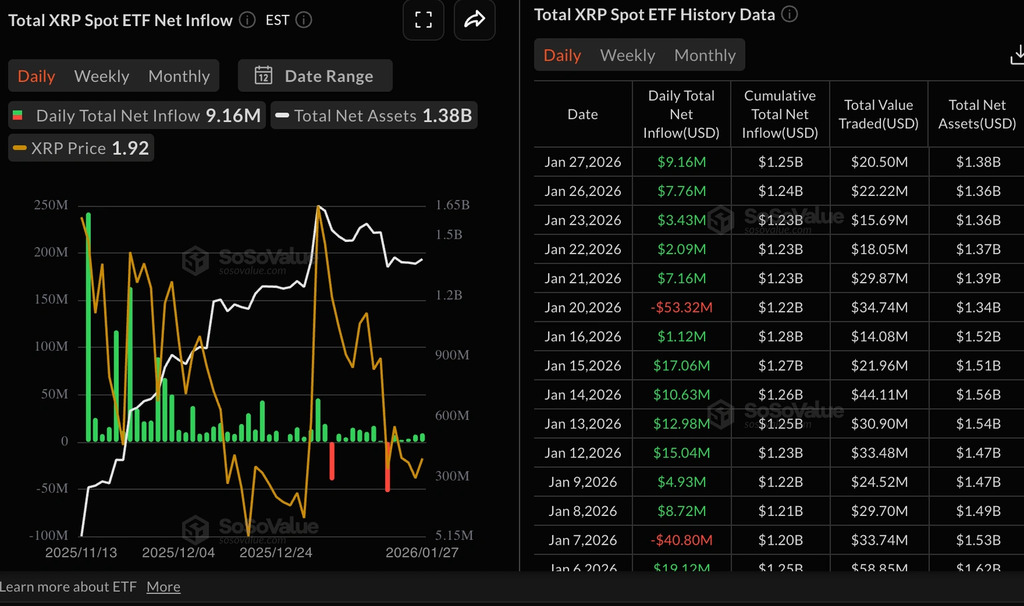Open the fullscreen chart view icon

click(423, 20)
